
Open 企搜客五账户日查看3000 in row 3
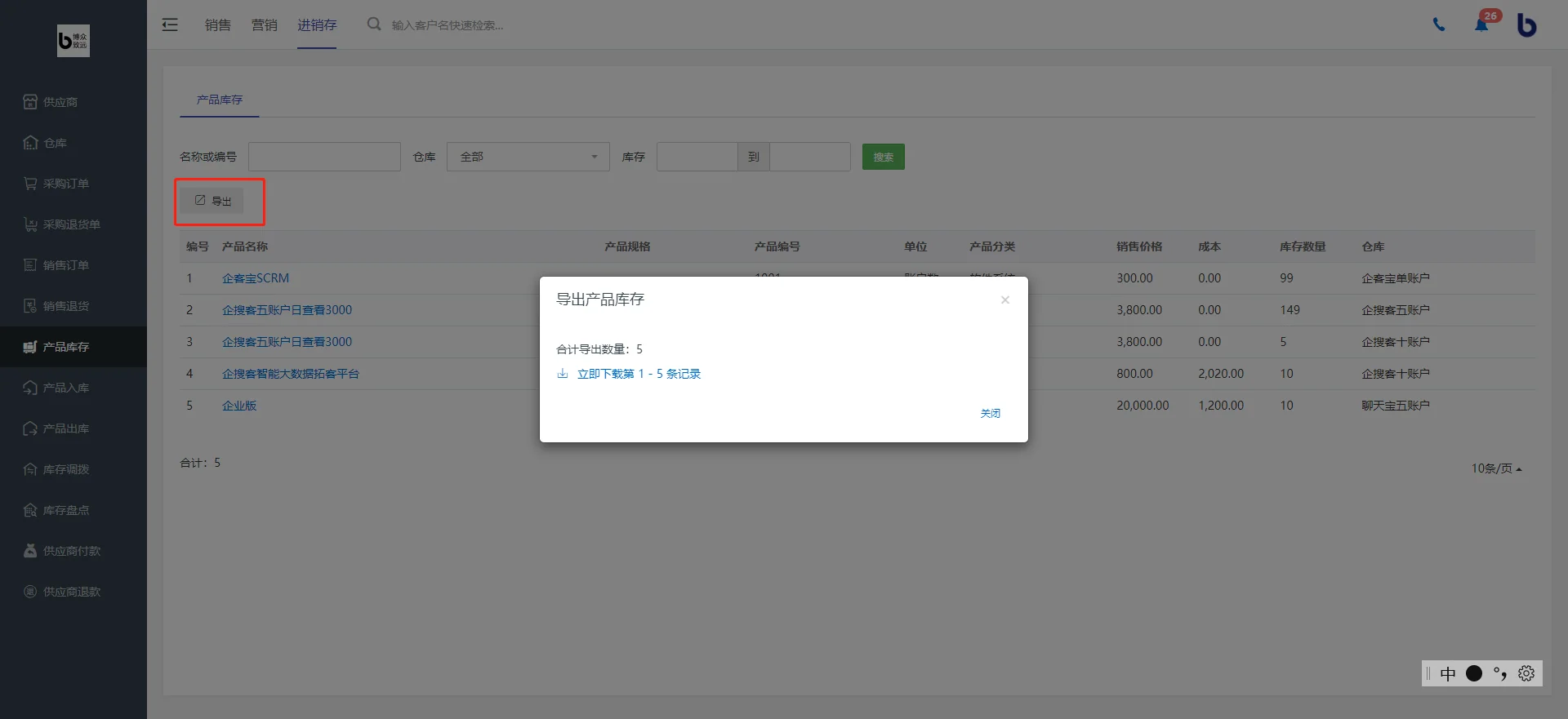point(287,342)
